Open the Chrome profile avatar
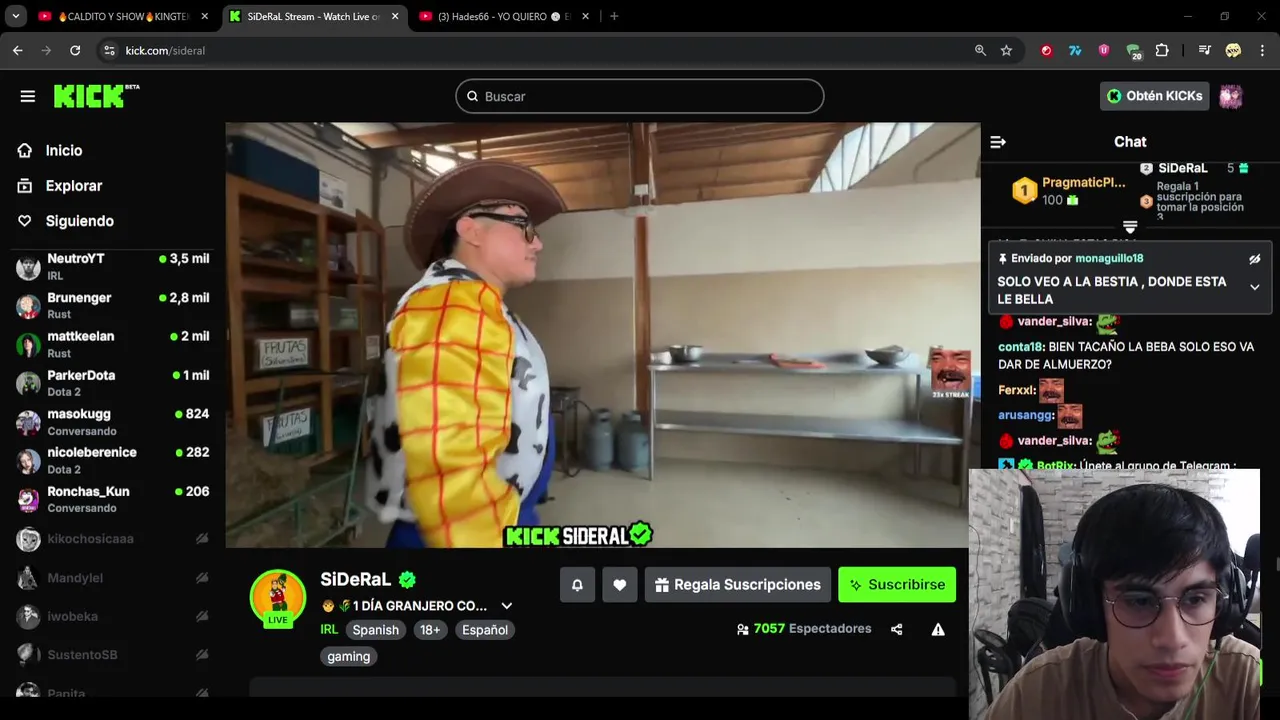 [1233, 50]
